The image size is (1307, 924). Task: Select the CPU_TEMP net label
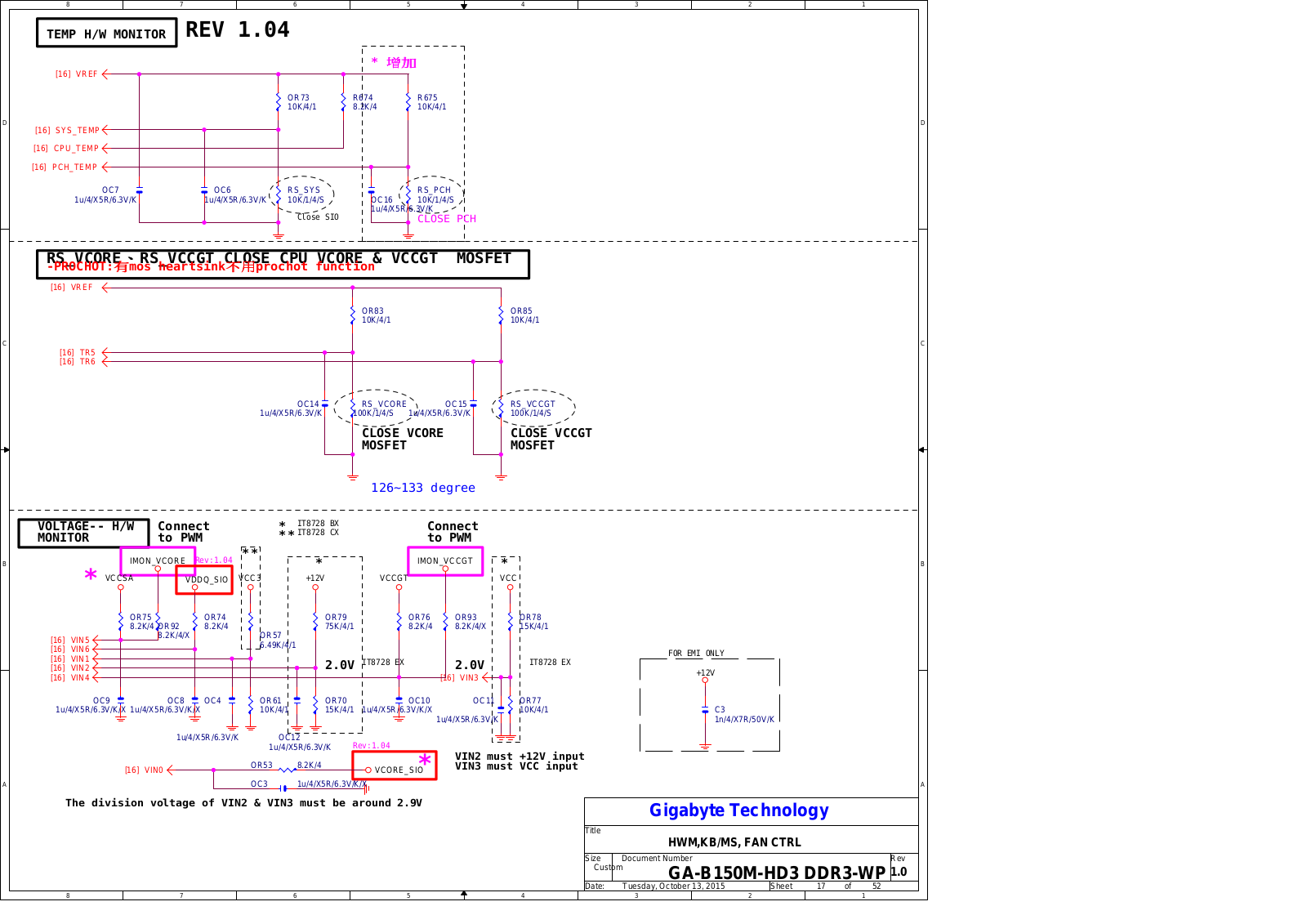(x=76, y=149)
